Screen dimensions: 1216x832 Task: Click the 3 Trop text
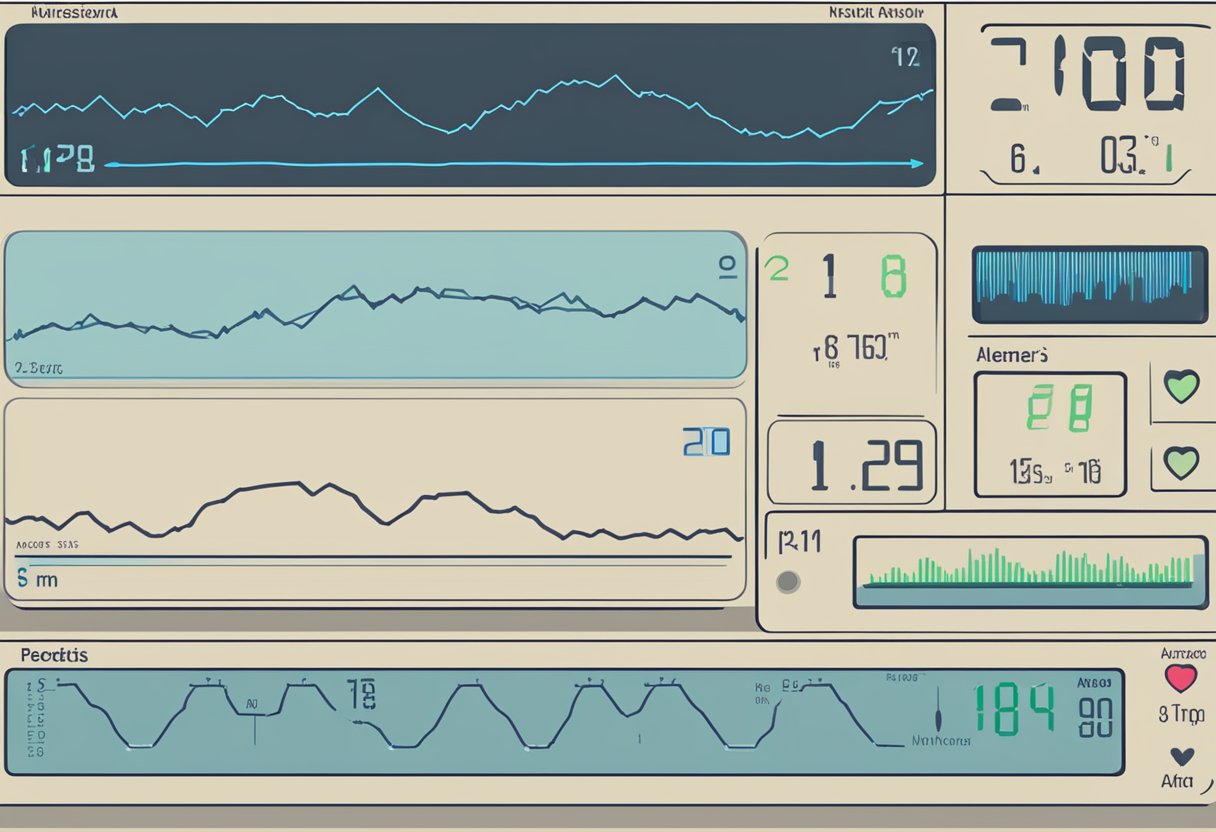[x=1180, y=715]
